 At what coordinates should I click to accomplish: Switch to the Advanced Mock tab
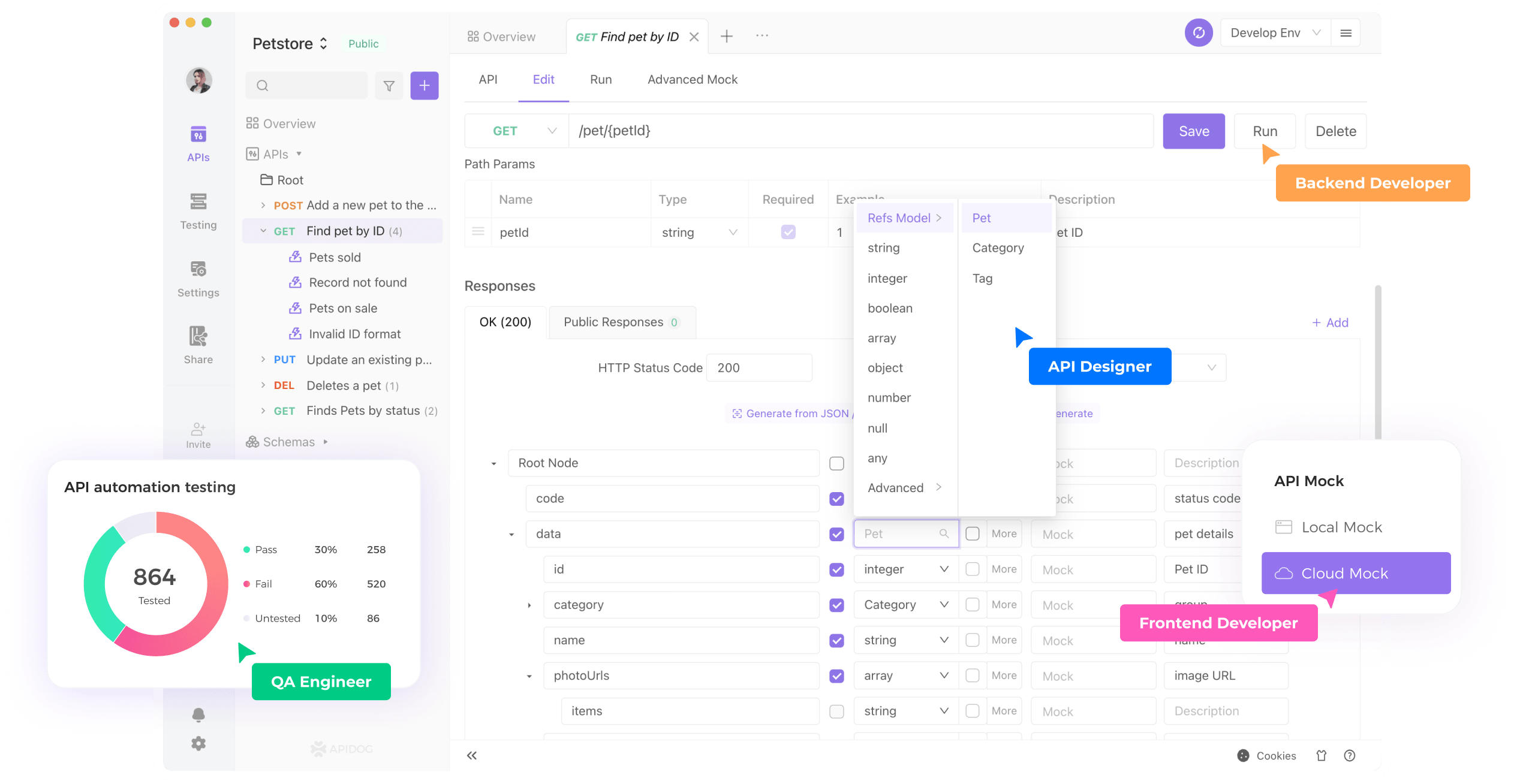coord(692,79)
